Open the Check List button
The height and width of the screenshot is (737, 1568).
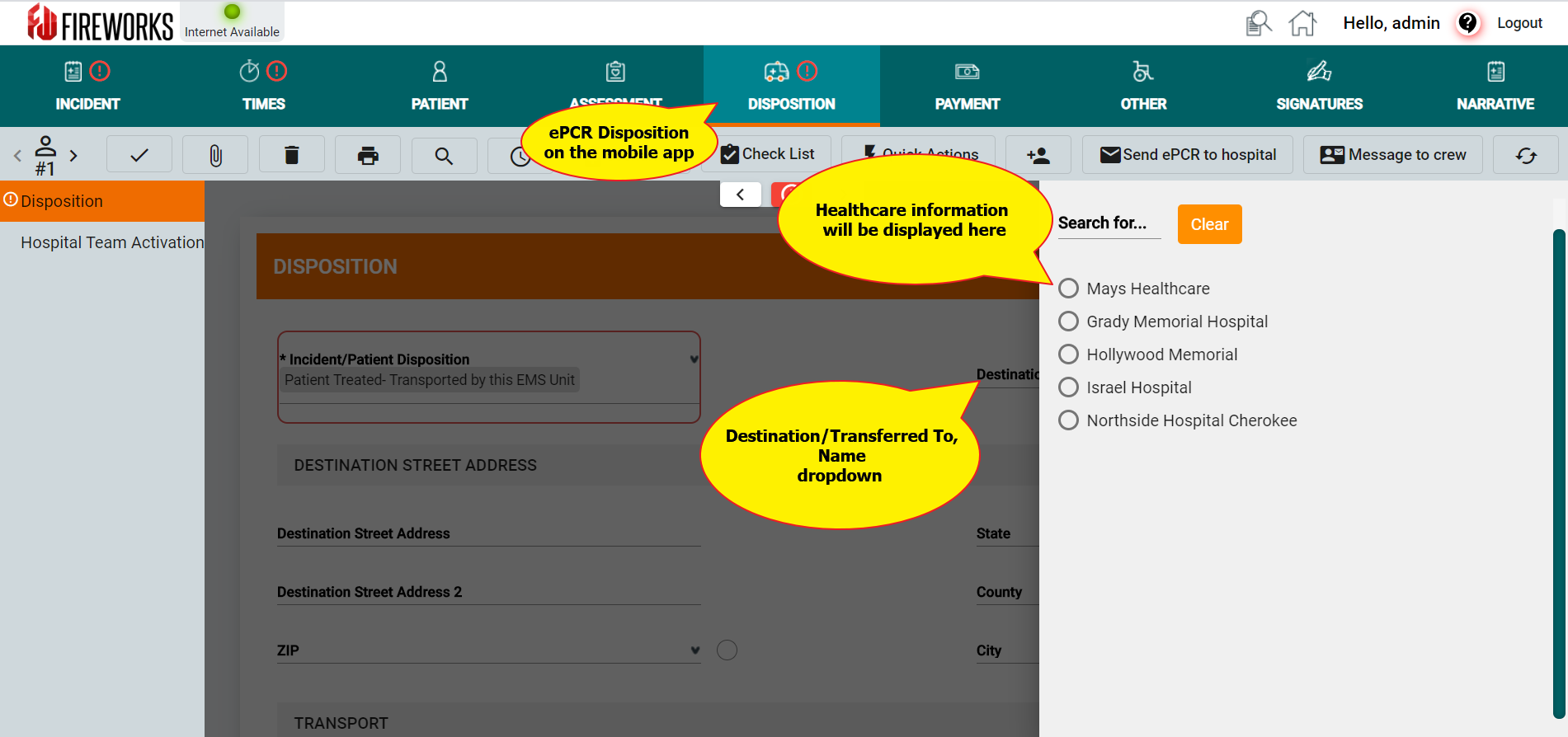click(x=767, y=154)
